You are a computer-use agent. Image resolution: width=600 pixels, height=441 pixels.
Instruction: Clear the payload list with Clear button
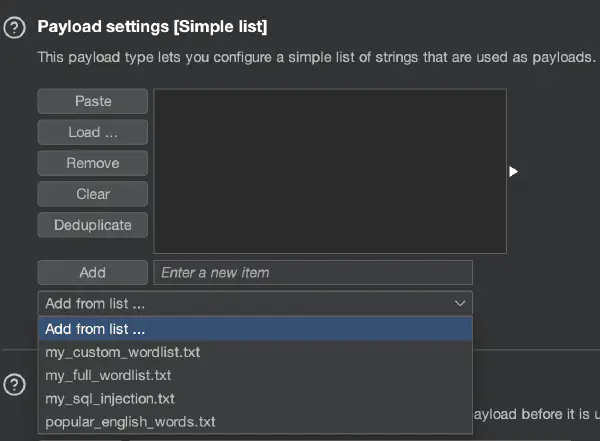point(93,194)
